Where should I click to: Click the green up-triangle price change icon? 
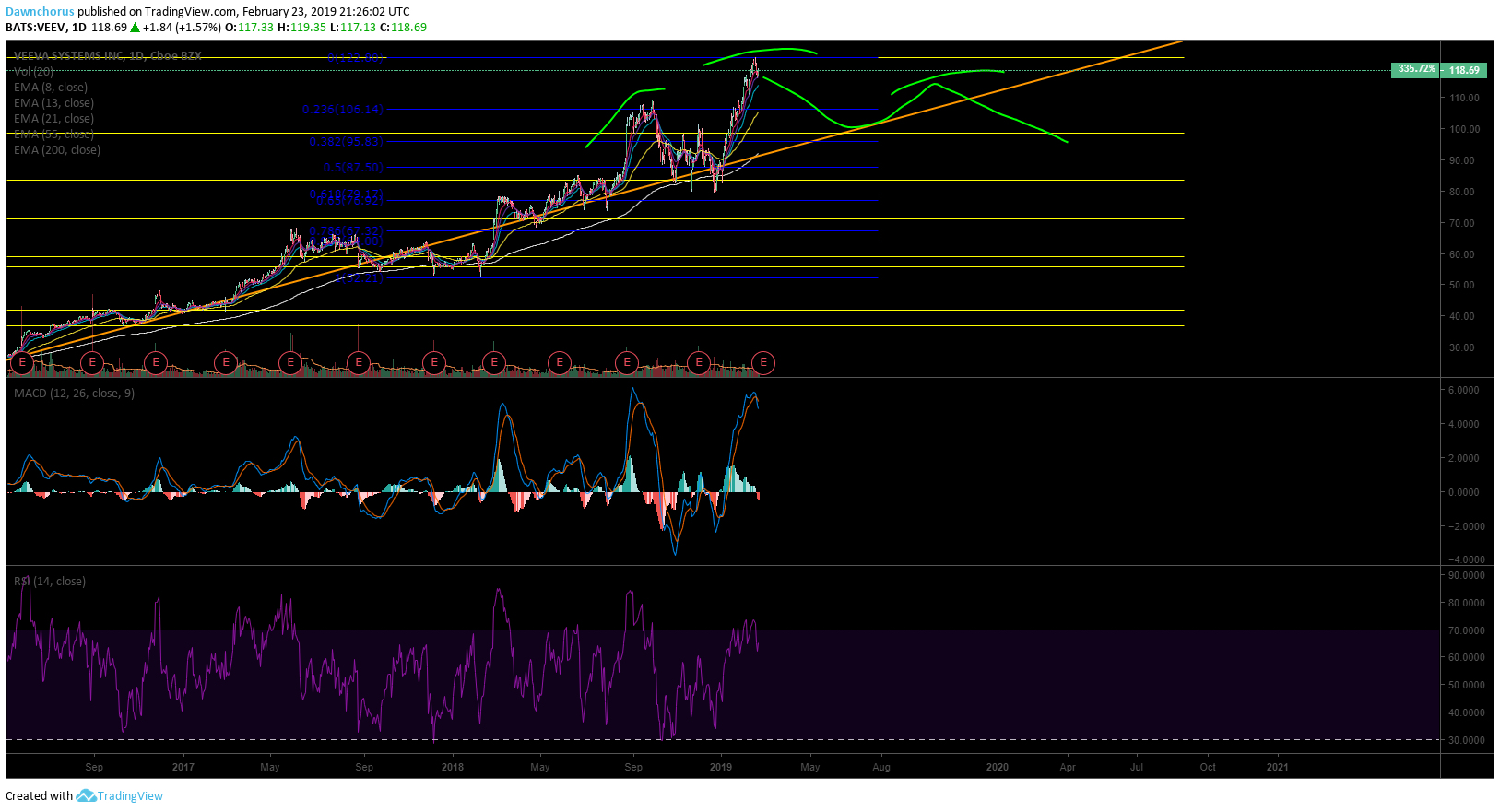[135, 28]
